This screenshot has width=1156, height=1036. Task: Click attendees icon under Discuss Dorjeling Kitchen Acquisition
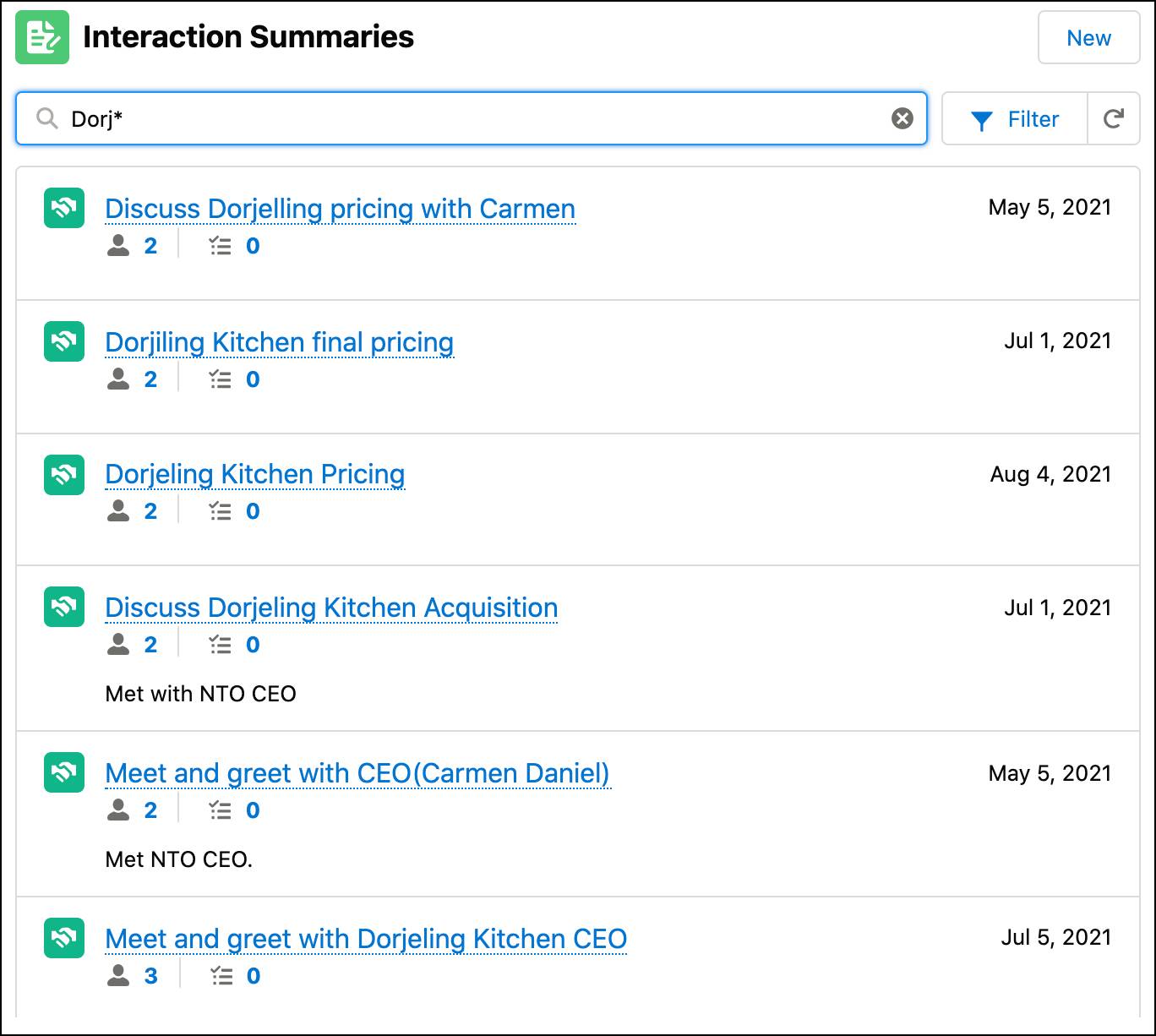(x=119, y=645)
